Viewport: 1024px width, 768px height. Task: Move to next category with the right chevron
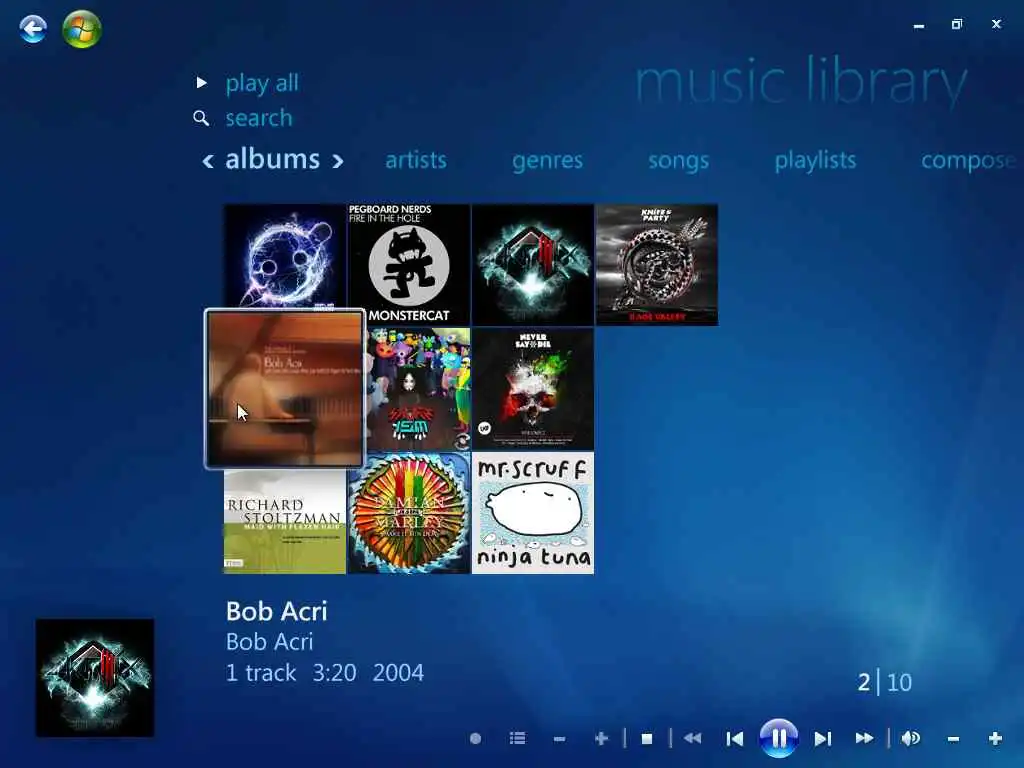[338, 161]
